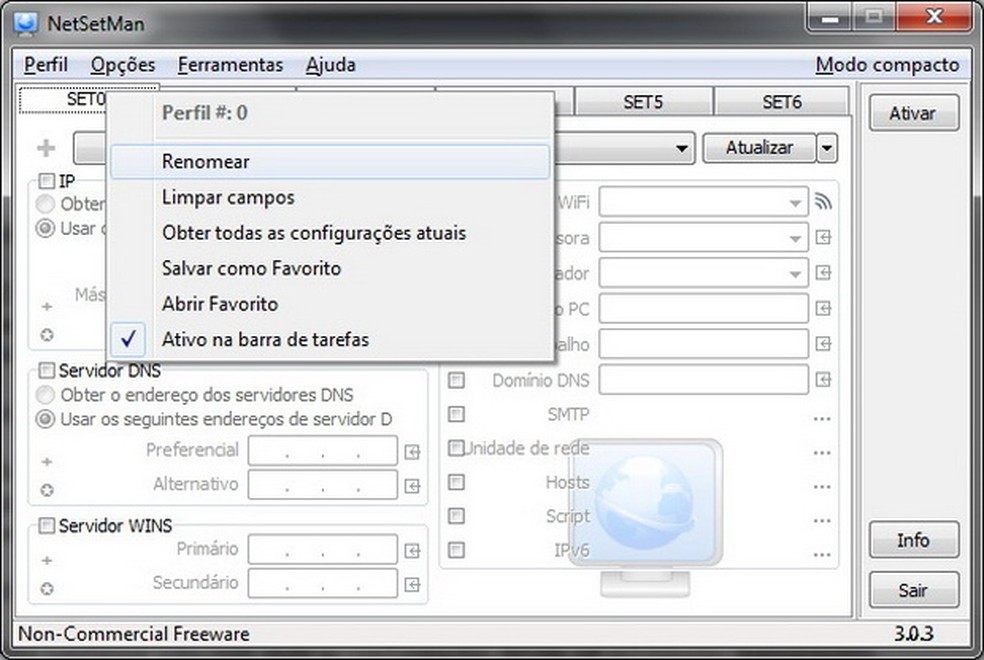Click the get-current-value arrow beside the ador dropdown
This screenshot has width=984, height=660.
coord(823,273)
